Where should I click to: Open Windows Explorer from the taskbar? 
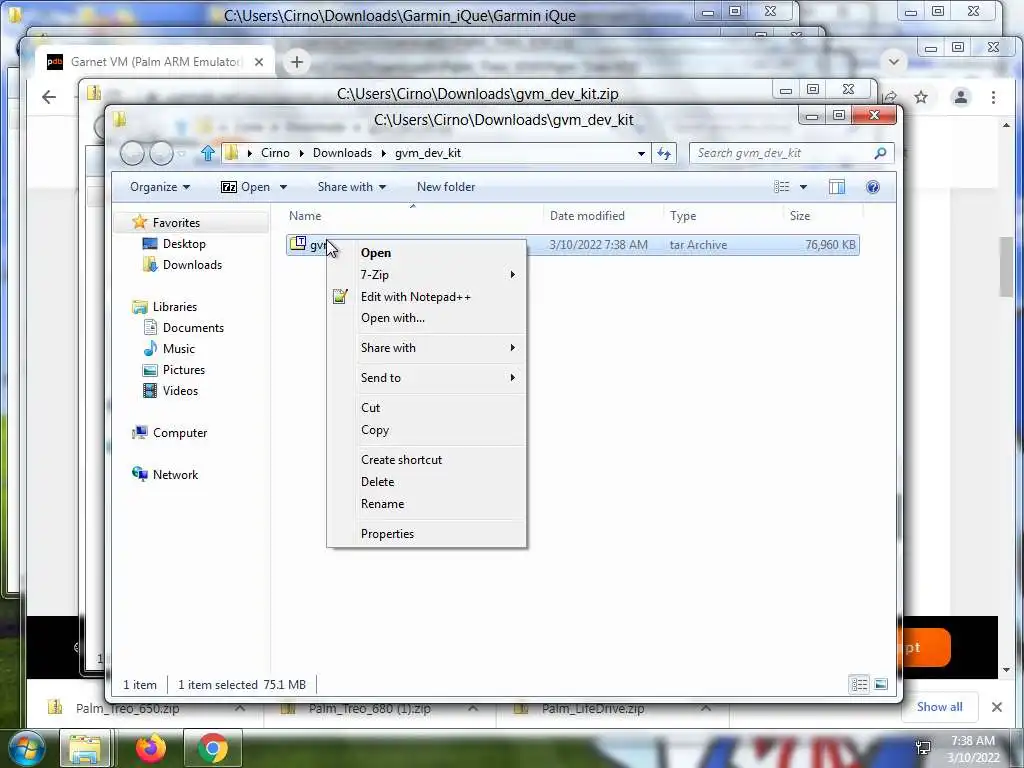click(85, 748)
